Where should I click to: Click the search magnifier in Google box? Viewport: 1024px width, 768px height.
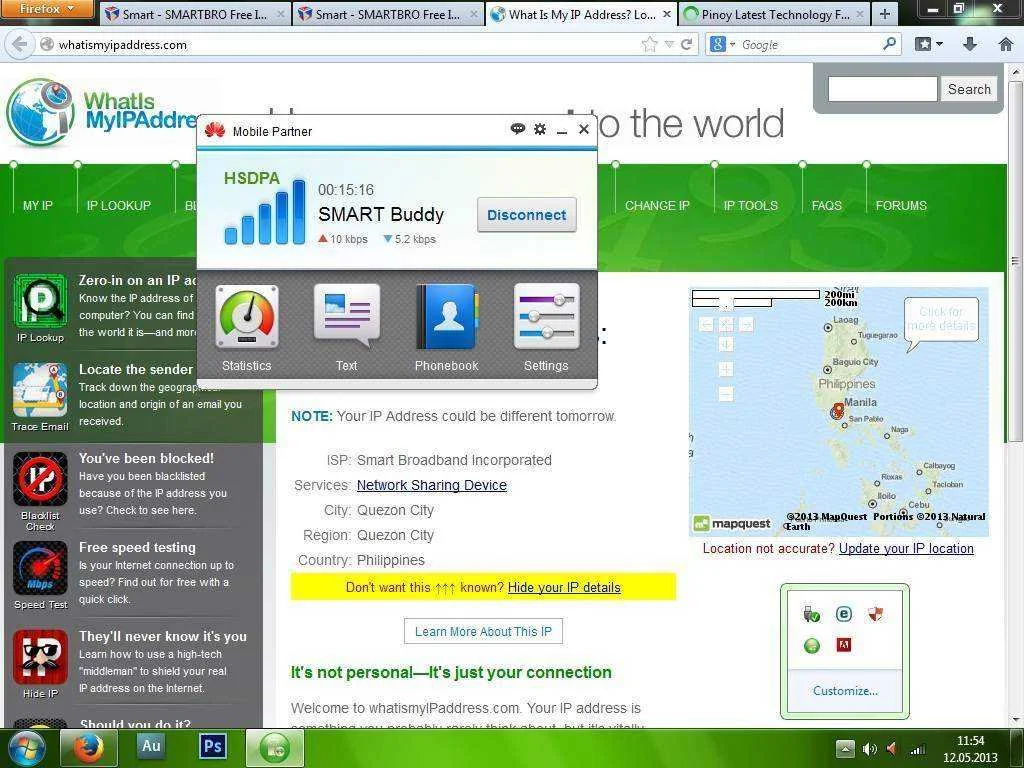pyautogui.click(x=889, y=44)
